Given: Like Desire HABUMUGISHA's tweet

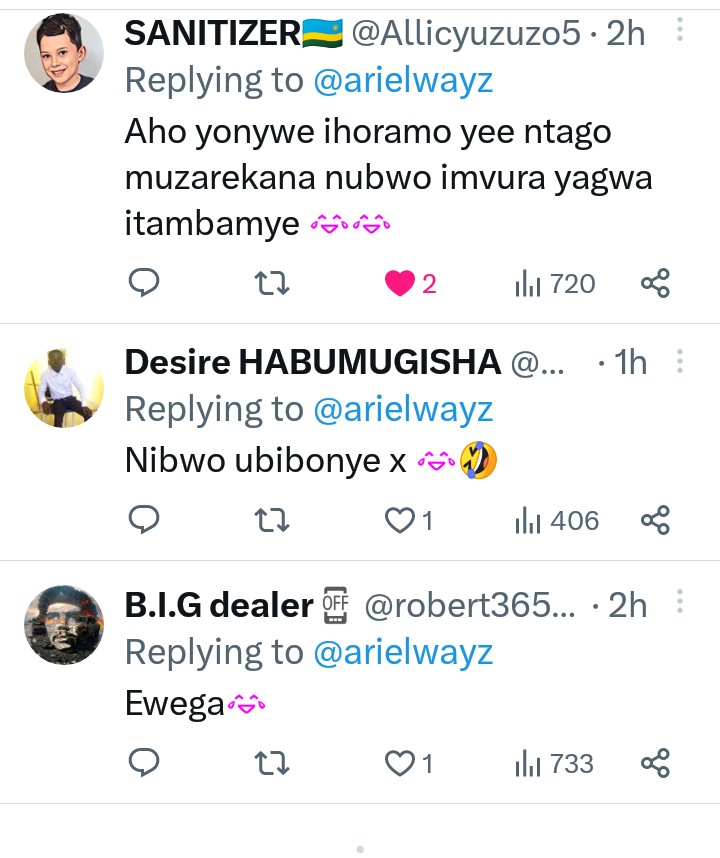Looking at the screenshot, I should (x=400, y=520).
